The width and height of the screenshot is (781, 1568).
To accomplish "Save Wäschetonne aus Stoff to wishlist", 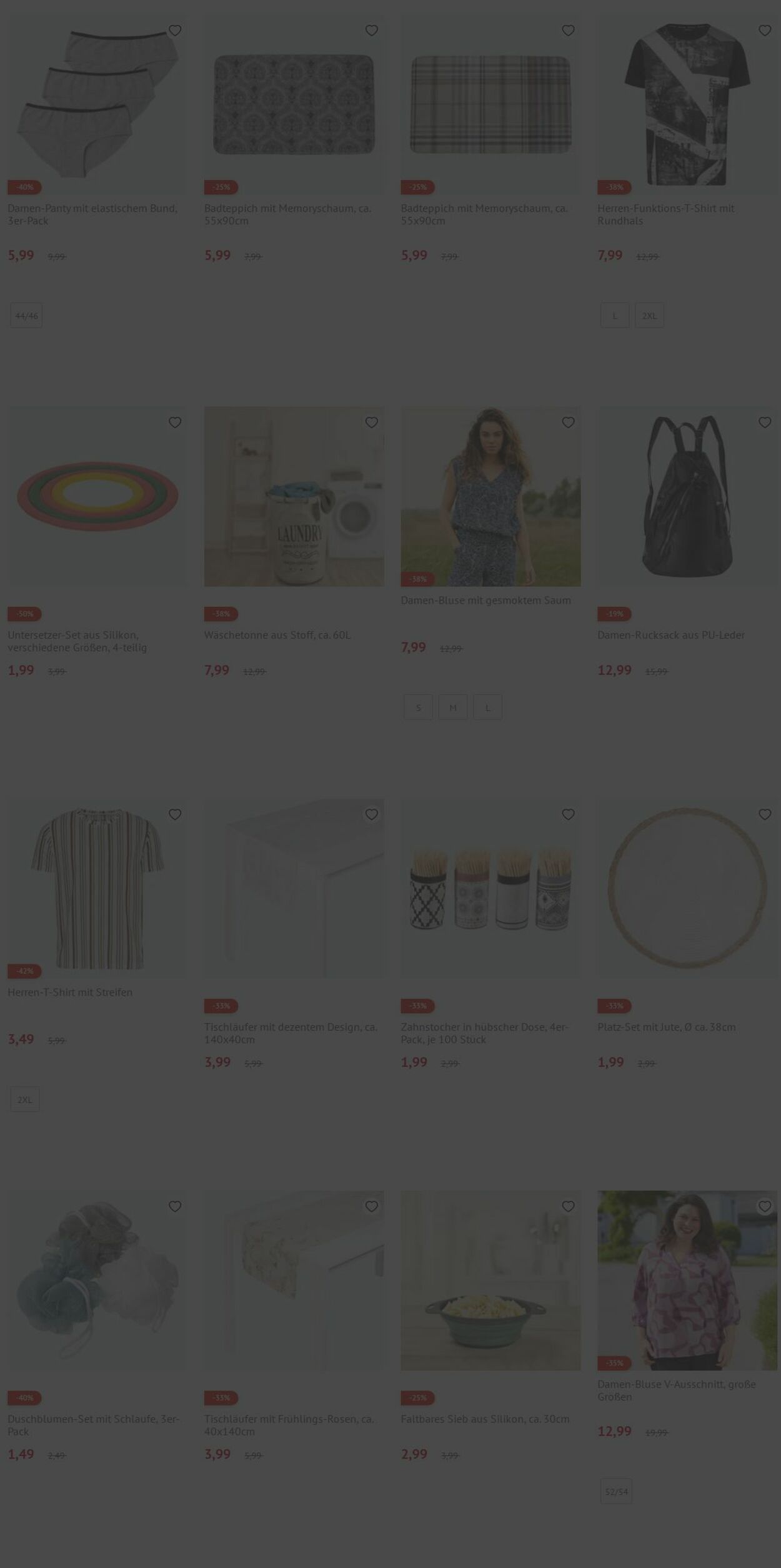I will tap(372, 422).
